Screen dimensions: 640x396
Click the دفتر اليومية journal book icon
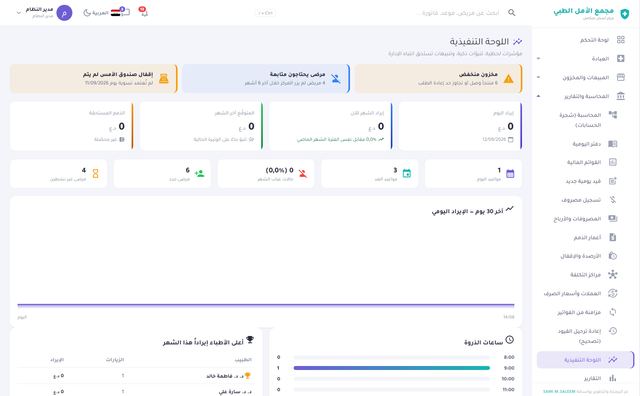(613, 144)
